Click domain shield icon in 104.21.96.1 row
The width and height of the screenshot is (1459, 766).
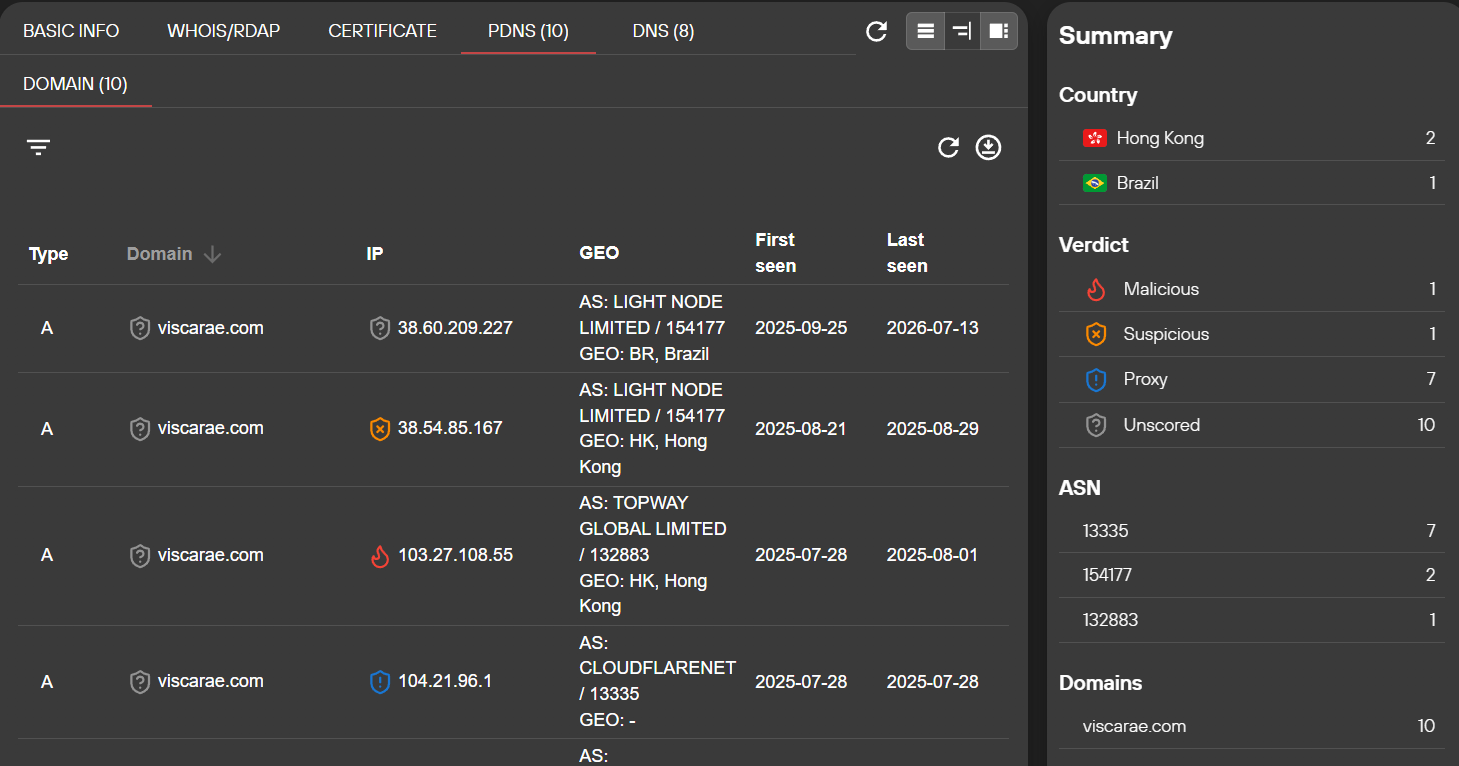pos(140,682)
